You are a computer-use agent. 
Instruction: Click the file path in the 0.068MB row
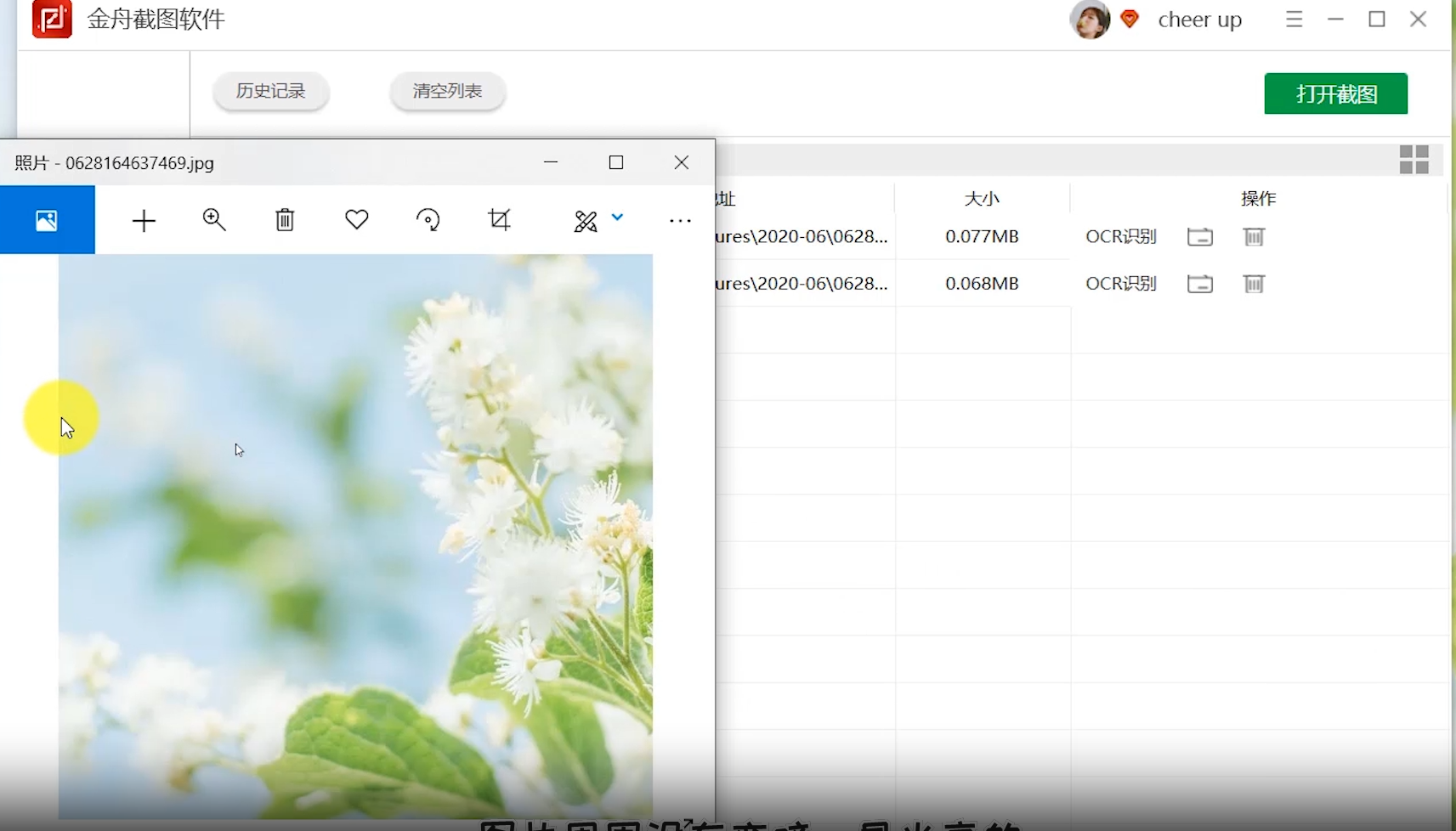[x=802, y=283]
